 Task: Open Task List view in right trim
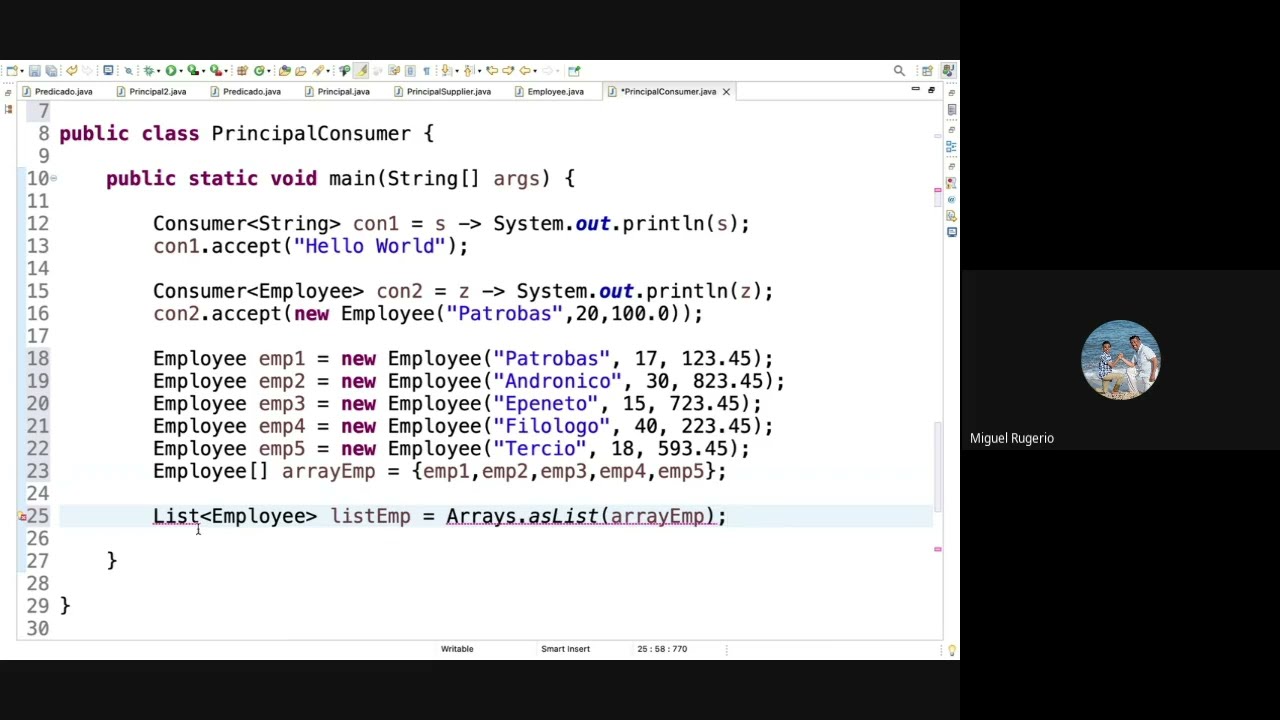tap(952, 109)
